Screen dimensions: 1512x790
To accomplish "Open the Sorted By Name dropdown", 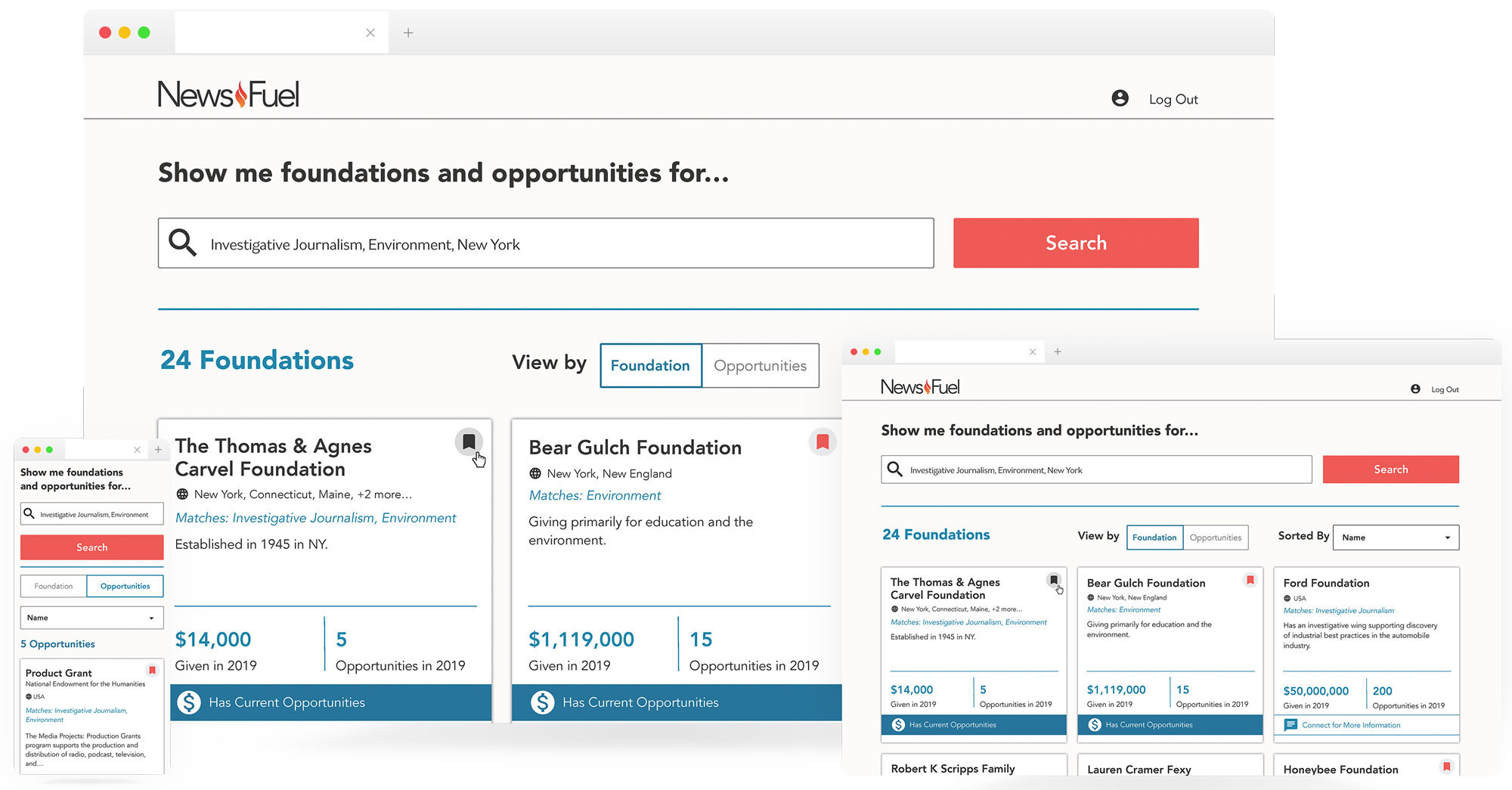I will click(x=1395, y=538).
